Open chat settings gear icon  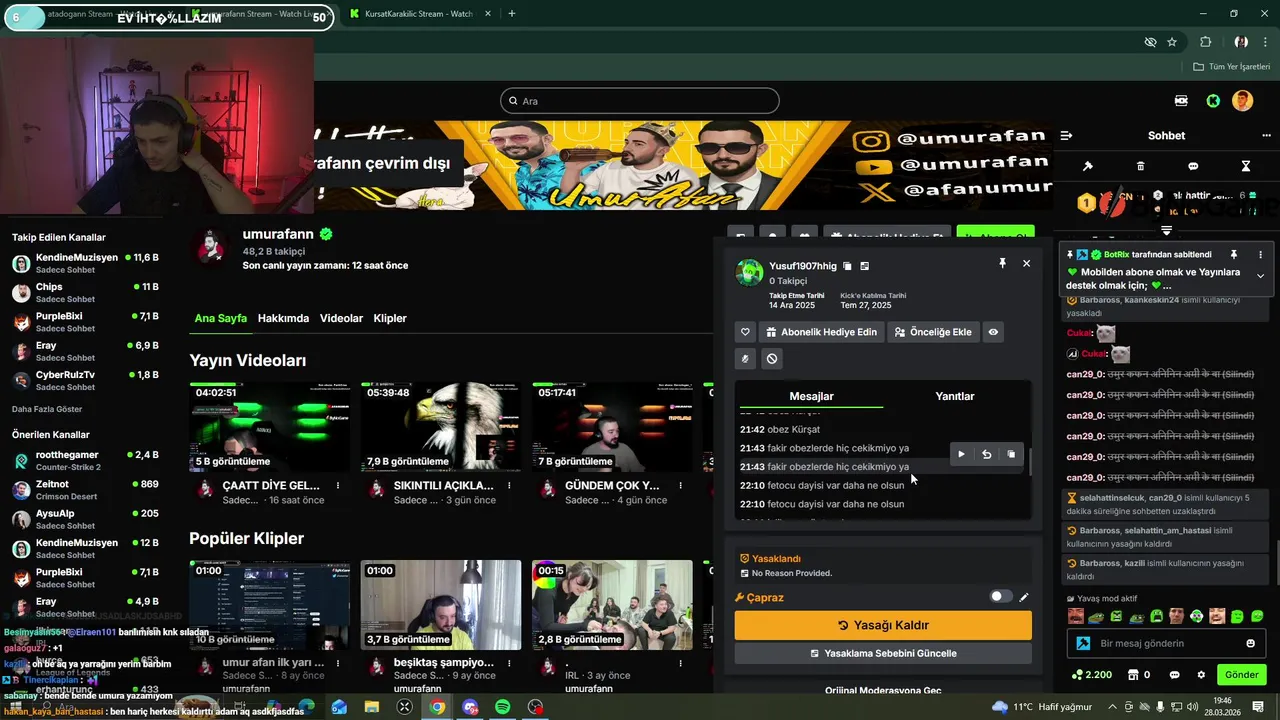click(1201, 675)
